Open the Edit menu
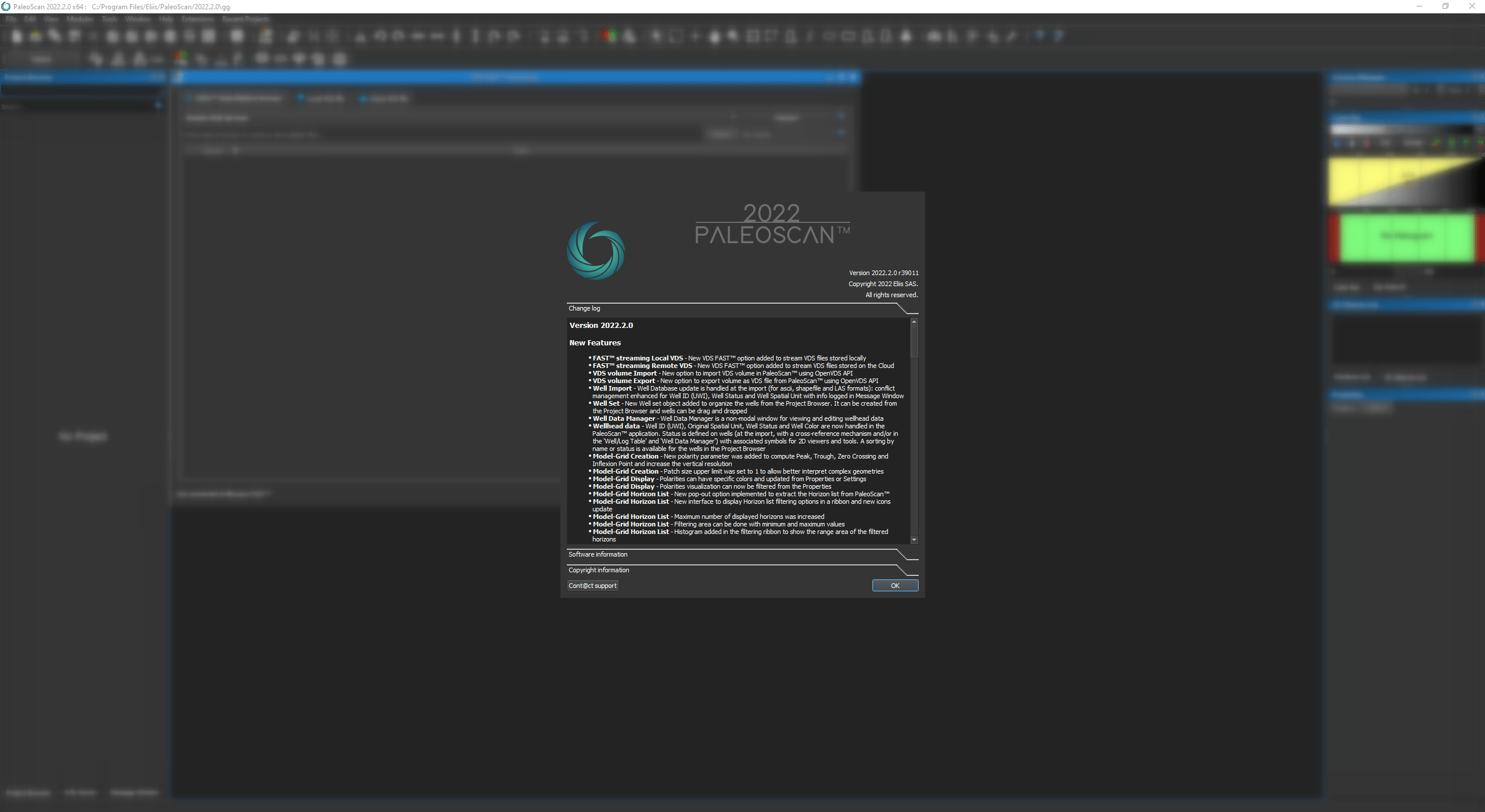The height and width of the screenshot is (812, 1485). [30, 19]
